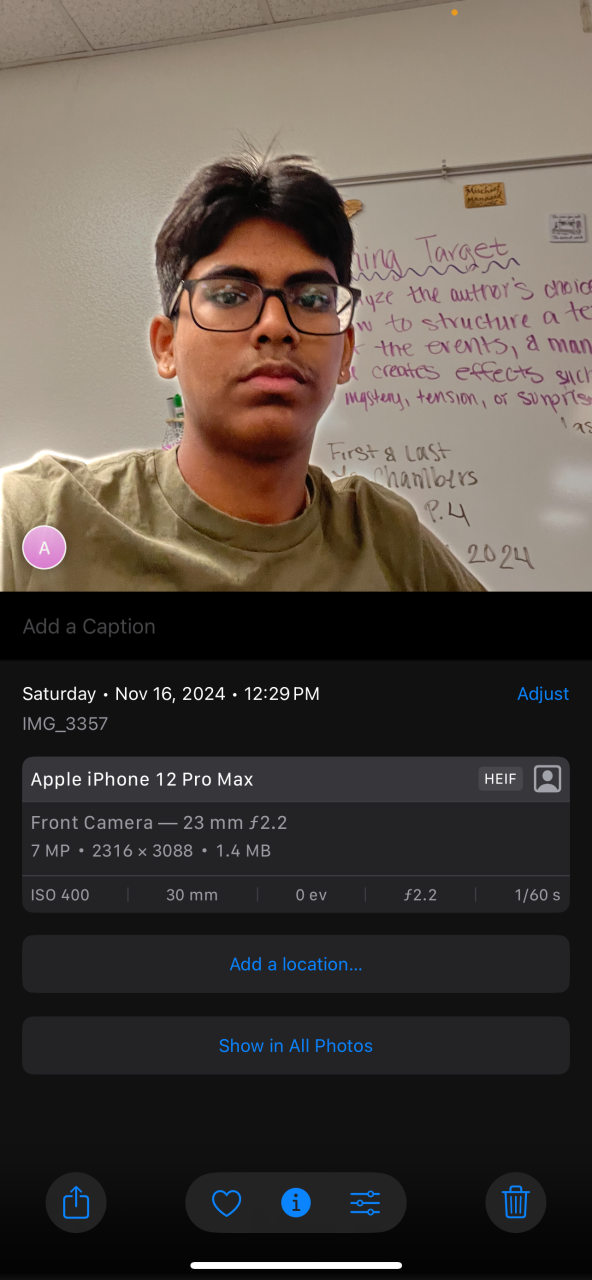Choose Show in All Photos
Image resolution: width=592 pixels, height=1280 pixels.
pos(296,1046)
